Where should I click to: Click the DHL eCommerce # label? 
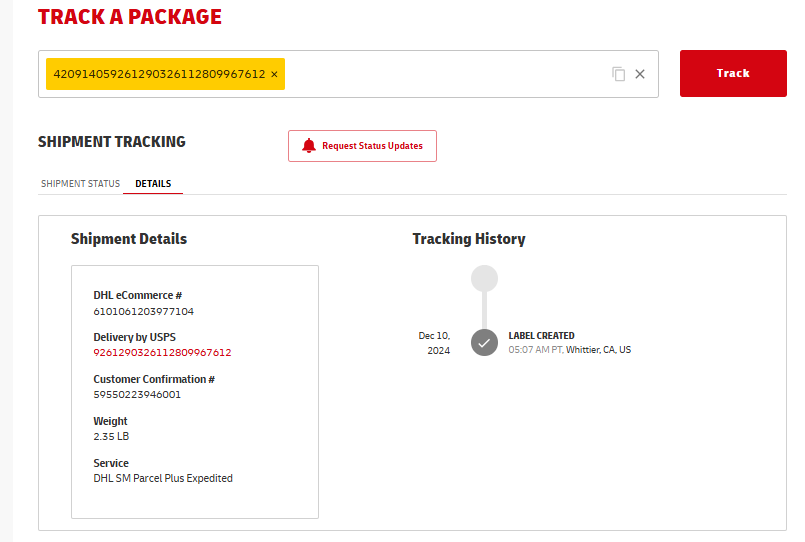pyautogui.click(x=138, y=295)
